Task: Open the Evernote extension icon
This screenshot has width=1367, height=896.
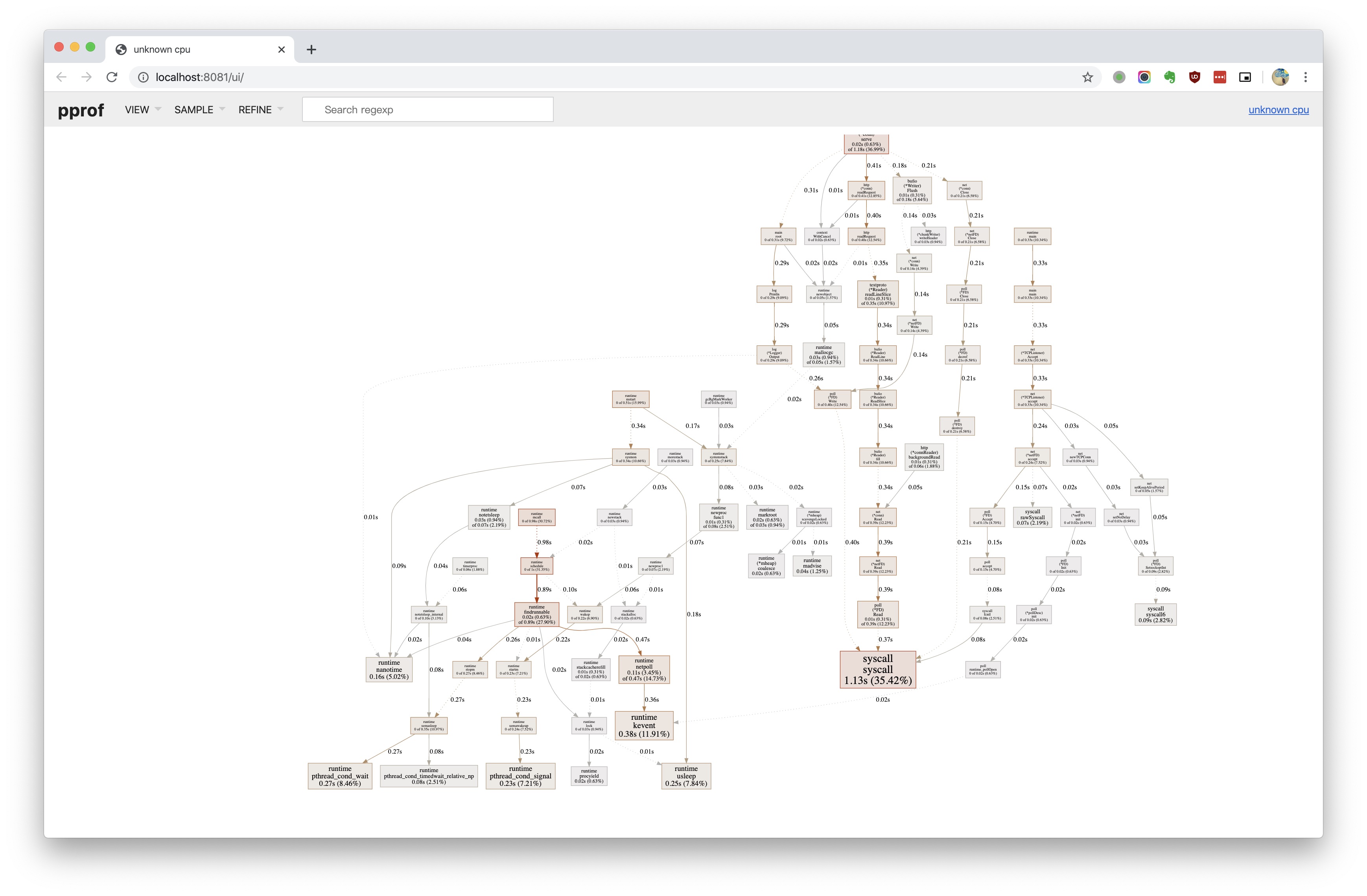Action: tap(1170, 77)
